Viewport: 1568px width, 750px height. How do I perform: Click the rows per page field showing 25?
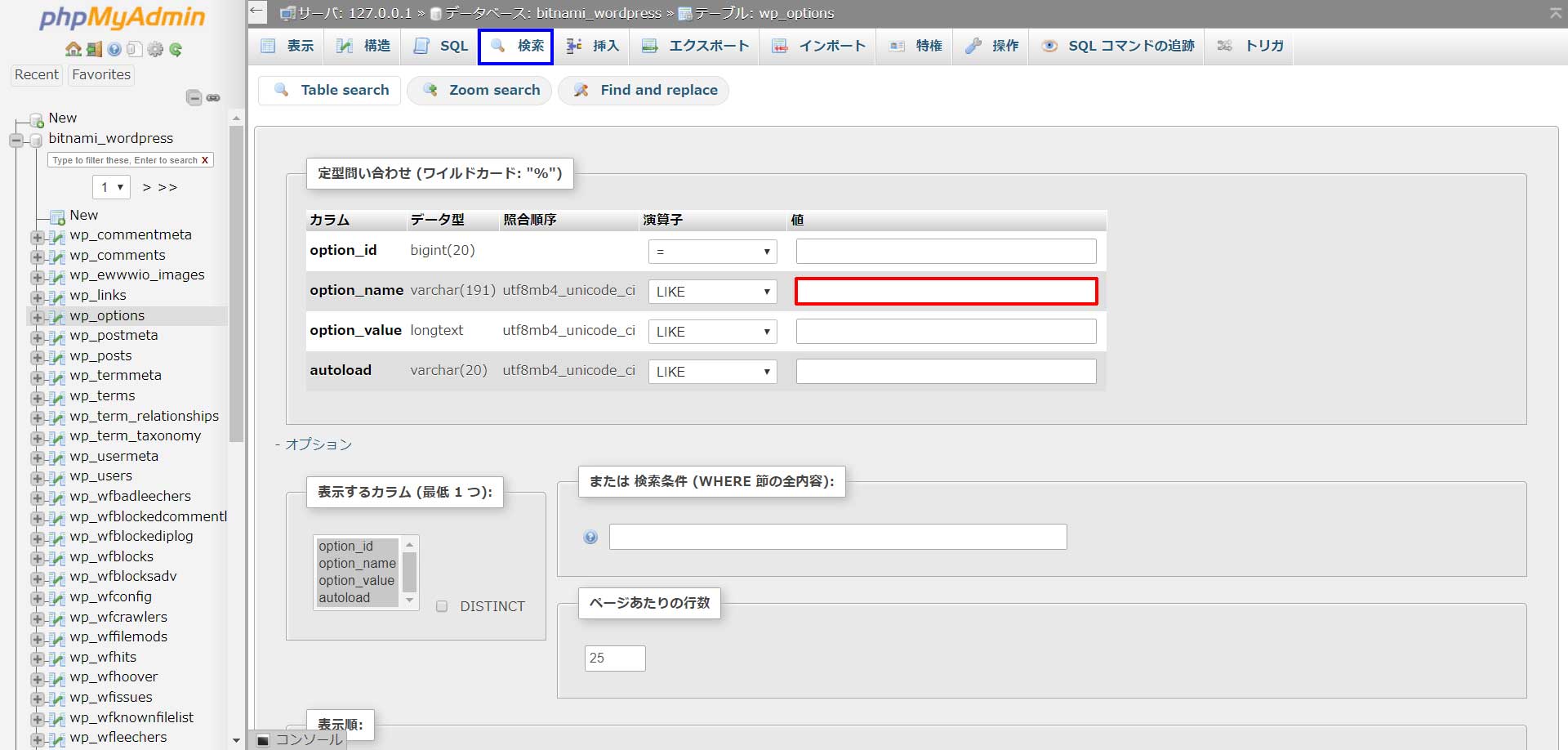pyautogui.click(x=615, y=658)
